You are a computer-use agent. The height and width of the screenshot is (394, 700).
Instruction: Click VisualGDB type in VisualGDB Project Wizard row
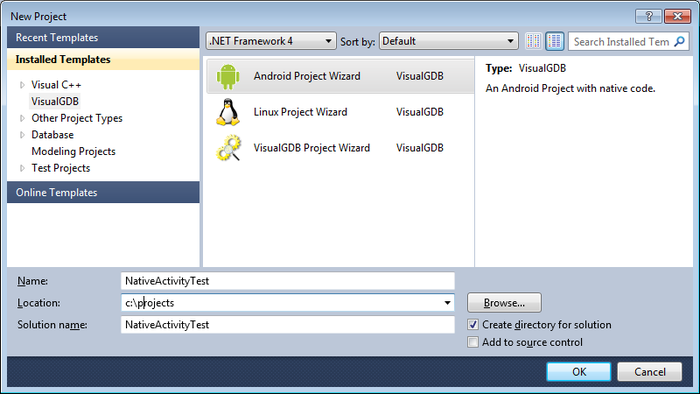(420, 148)
